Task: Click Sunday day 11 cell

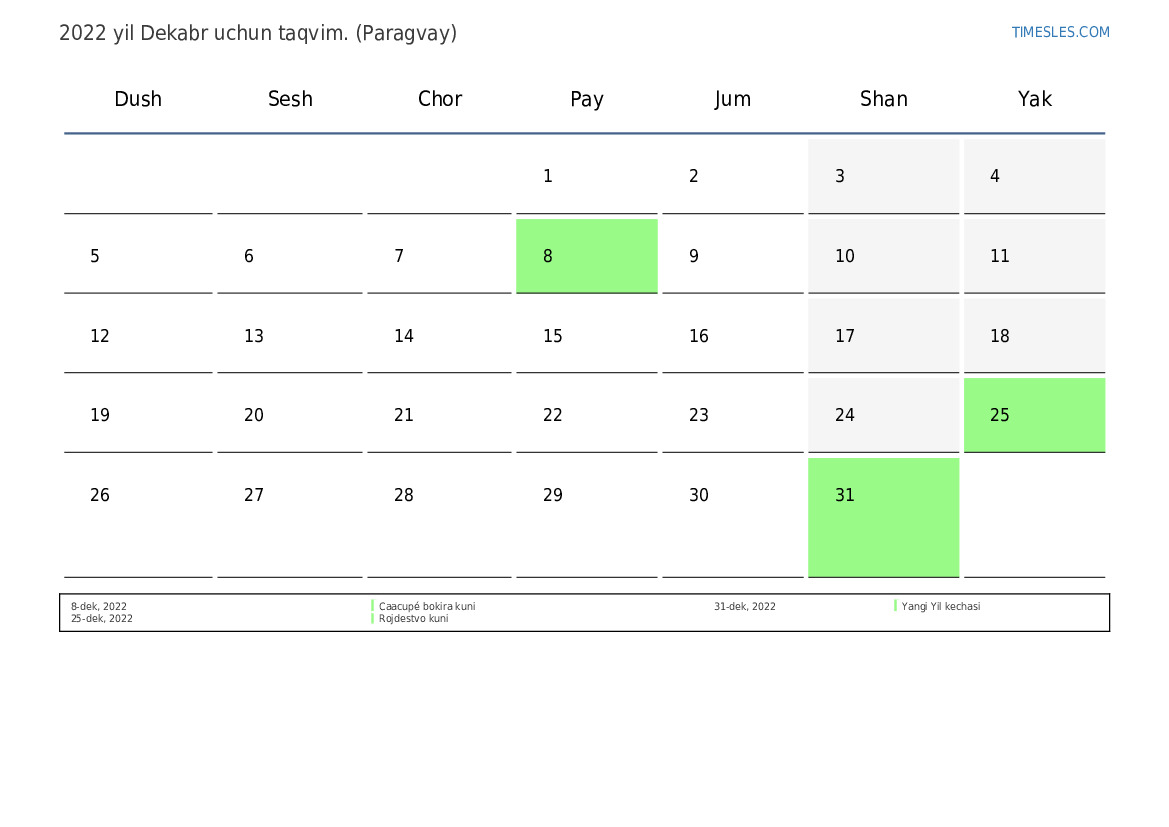Action: (x=1034, y=256)
